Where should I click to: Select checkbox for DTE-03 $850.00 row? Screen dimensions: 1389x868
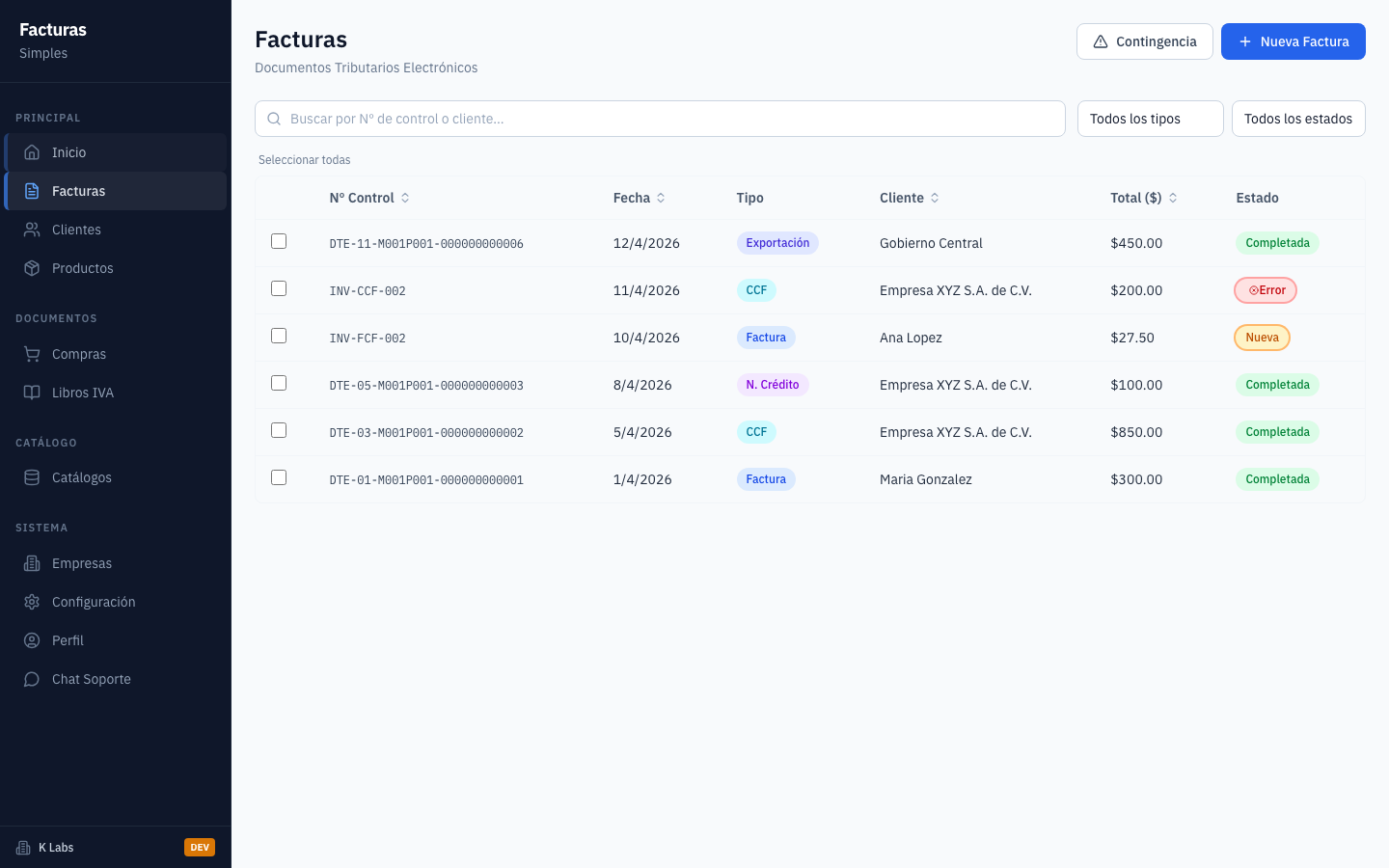pyautogui.click(x=279, y=430)
